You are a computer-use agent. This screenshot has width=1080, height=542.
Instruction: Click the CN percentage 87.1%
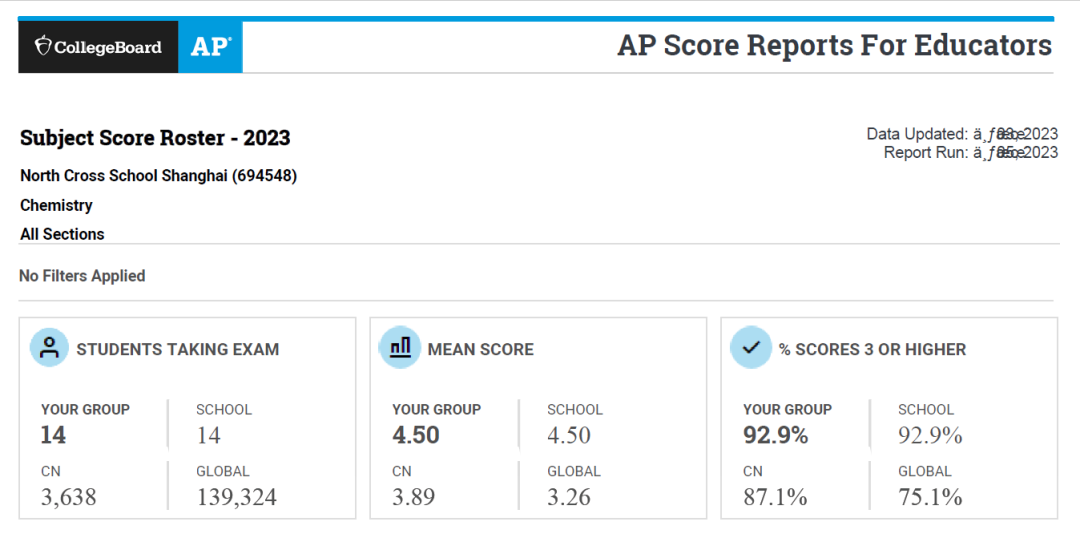pyautogui.click(x=775, y=497)
